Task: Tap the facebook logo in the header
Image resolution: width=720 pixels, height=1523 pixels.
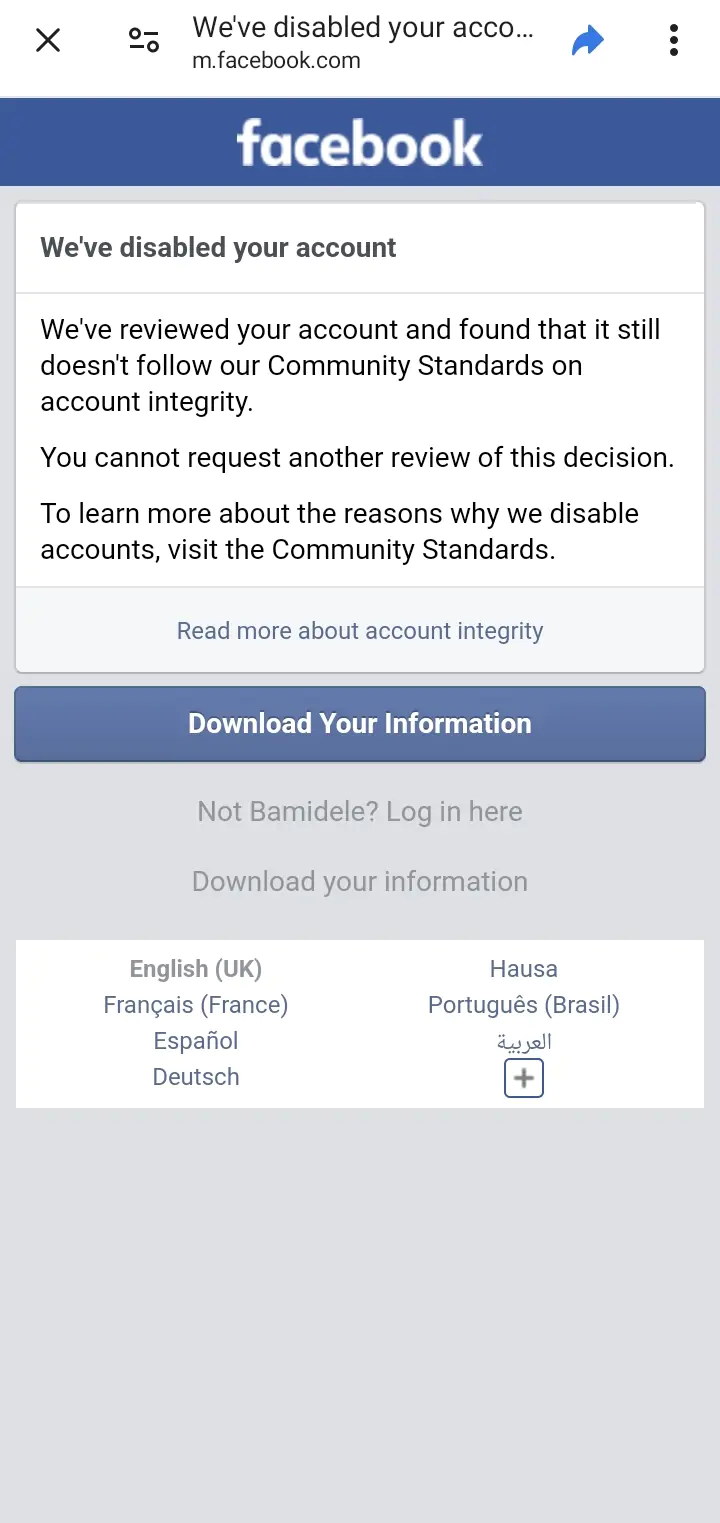Action: point(360,141)
